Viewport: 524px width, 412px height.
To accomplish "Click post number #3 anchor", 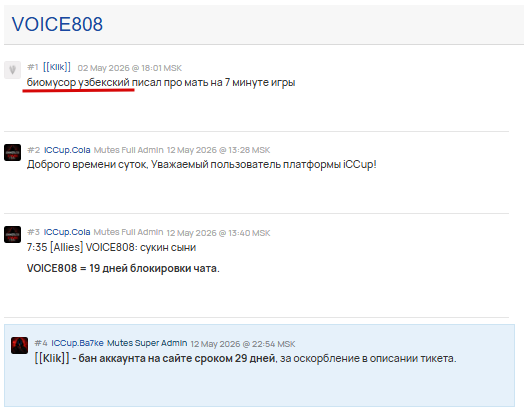I will point(33,232).
